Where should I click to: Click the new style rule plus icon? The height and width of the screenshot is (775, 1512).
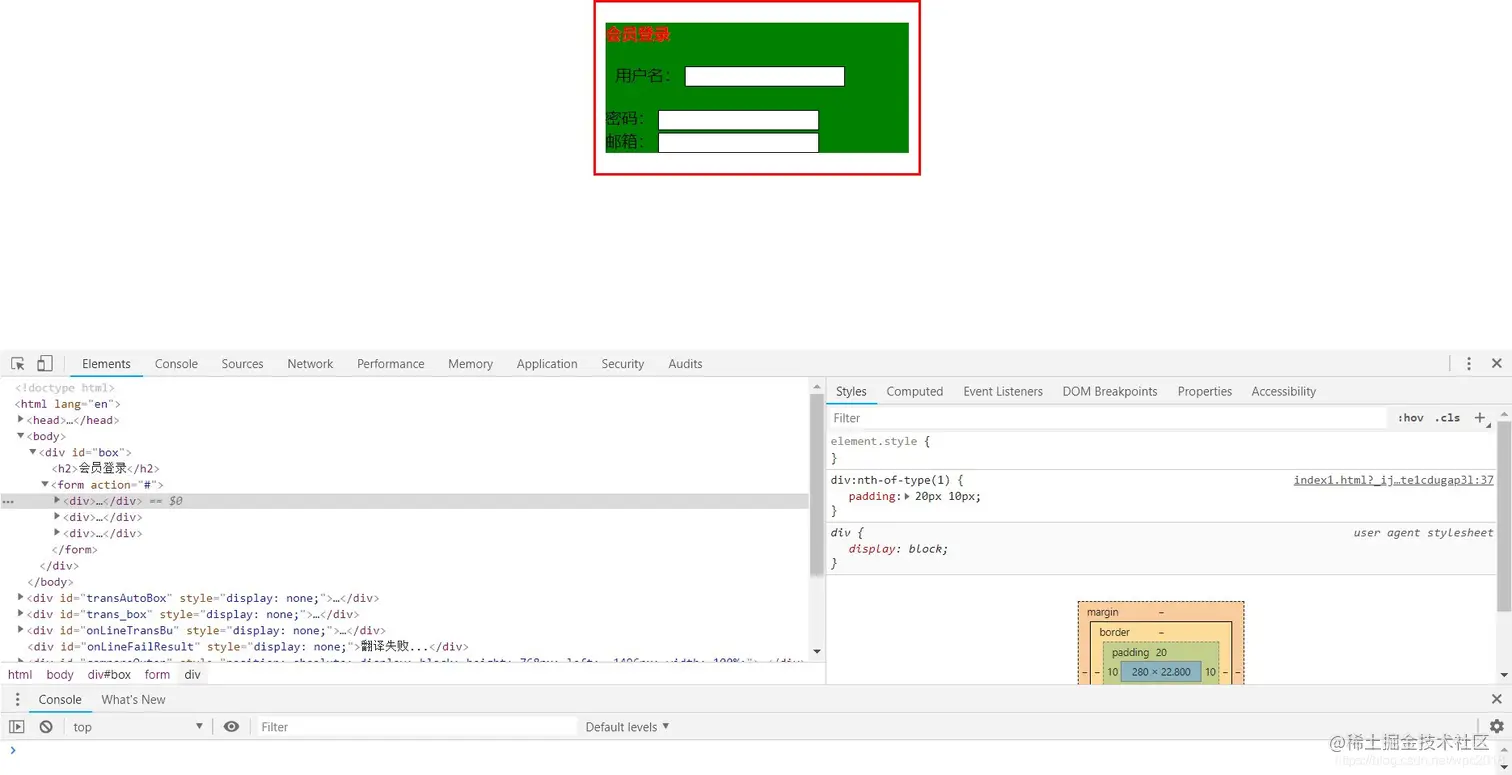[x=1480, y=418]
